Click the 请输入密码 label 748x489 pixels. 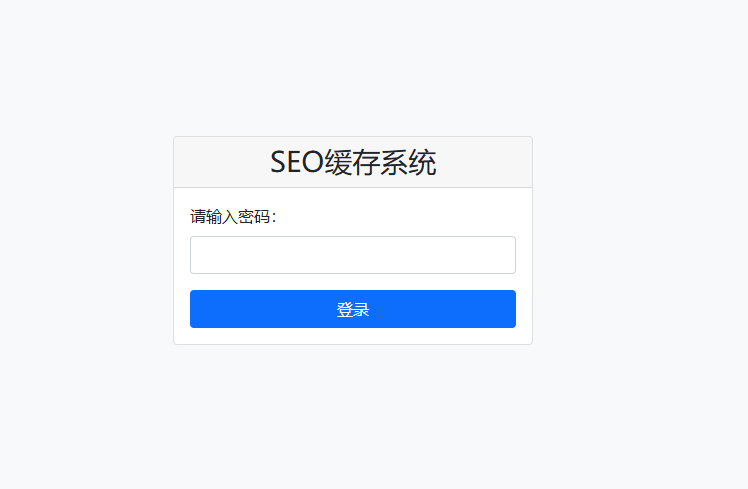point(232,217)
